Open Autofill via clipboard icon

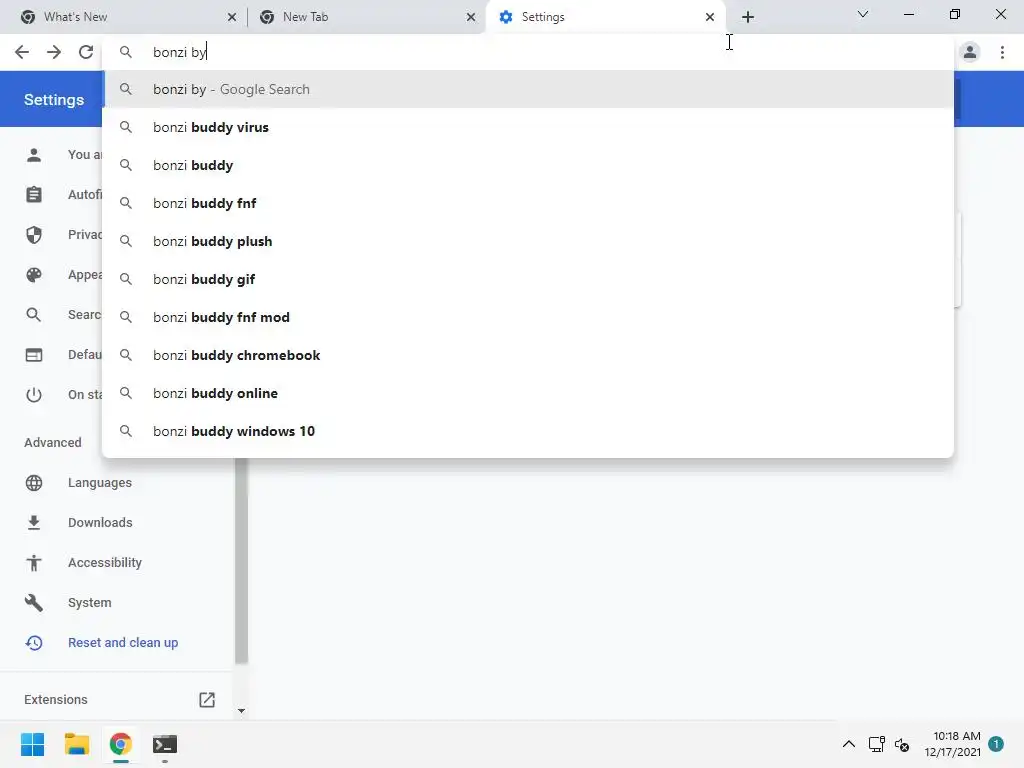pyautogui.click(x=34, y=195)
